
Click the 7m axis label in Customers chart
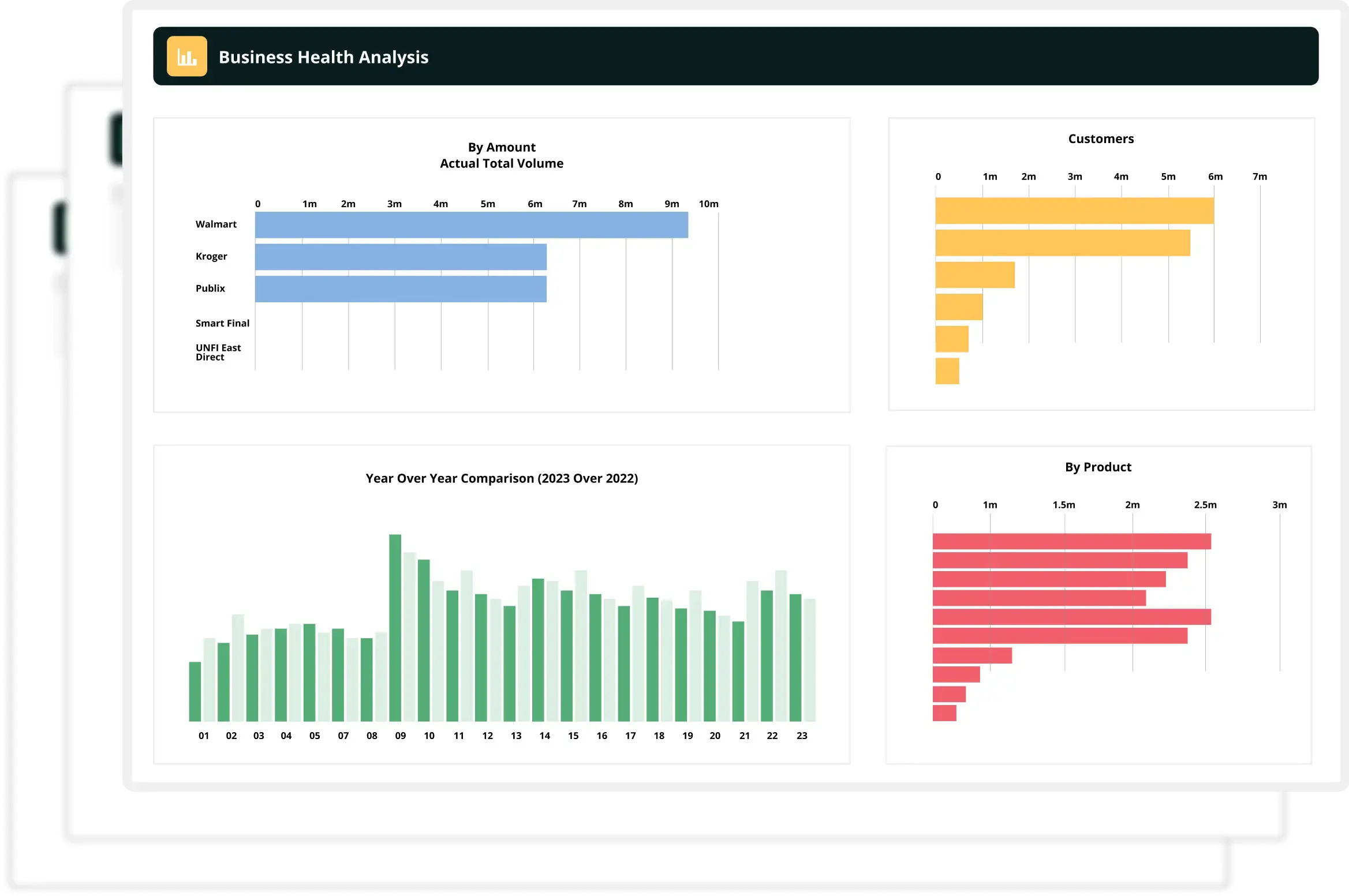1260,177
